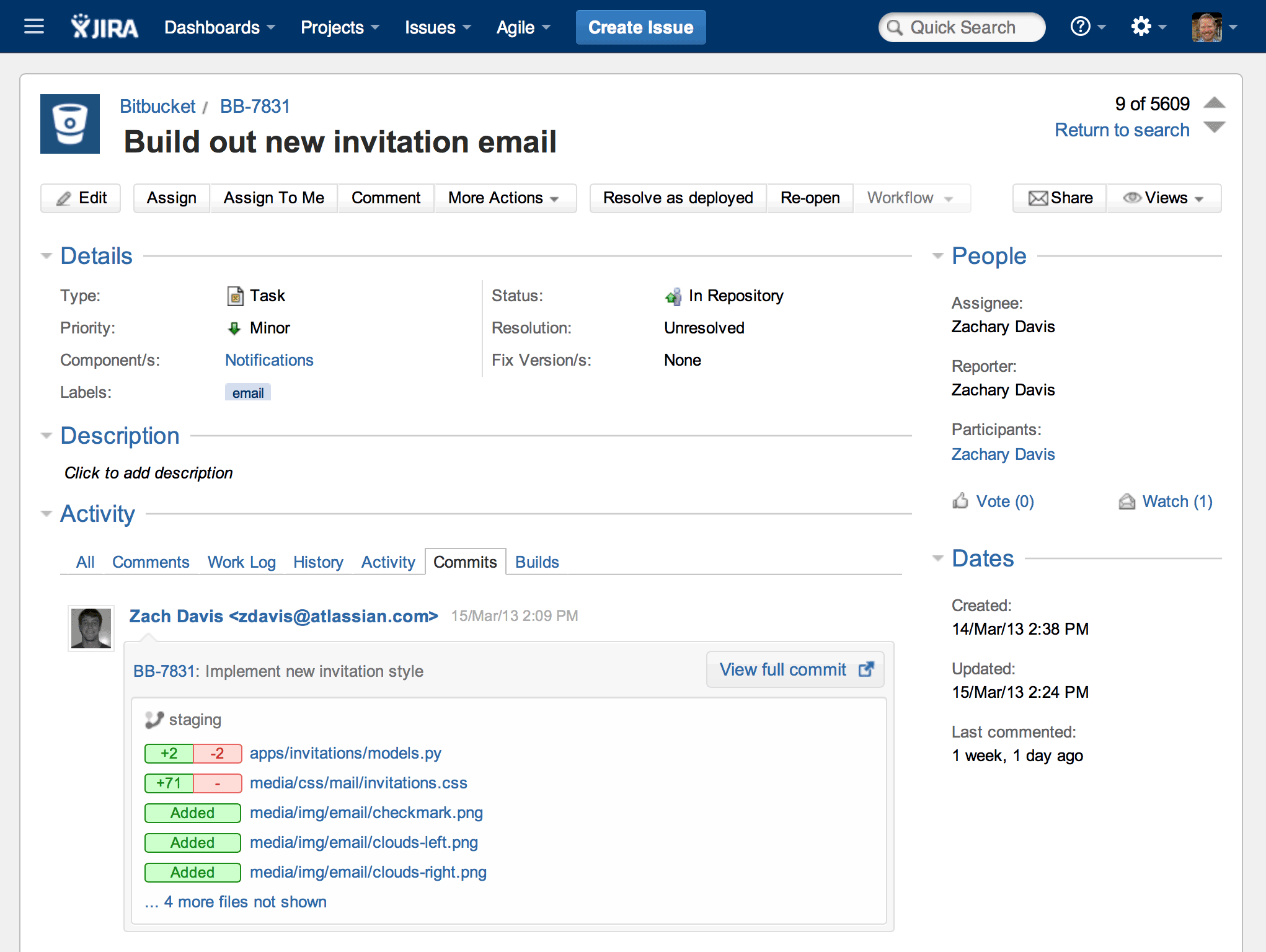Collapse the People section
Viewport: 1266px width, 952px height.
pyautogui.click(x=938, y=256)
